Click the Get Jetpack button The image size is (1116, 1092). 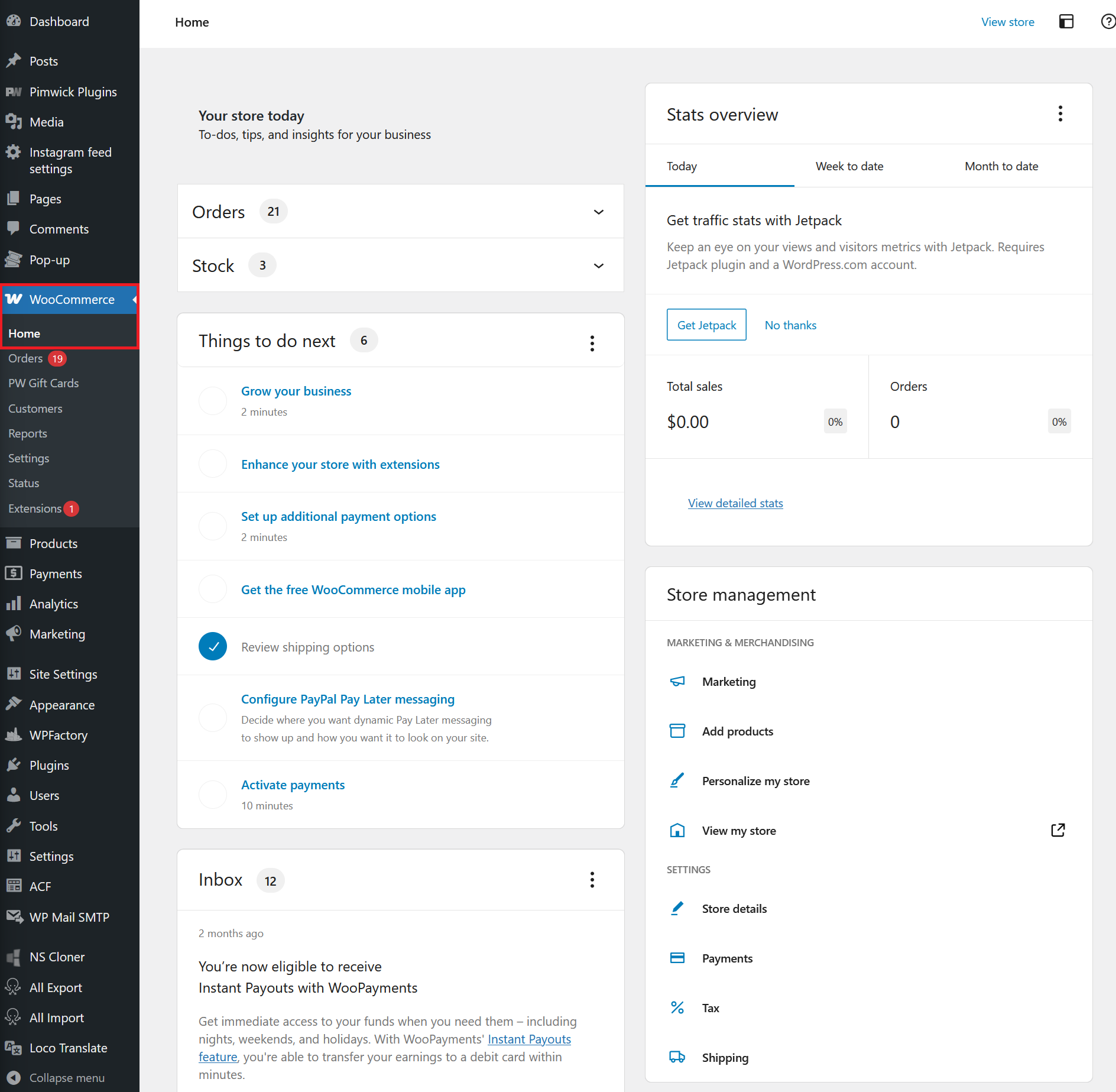pos(706,325)
